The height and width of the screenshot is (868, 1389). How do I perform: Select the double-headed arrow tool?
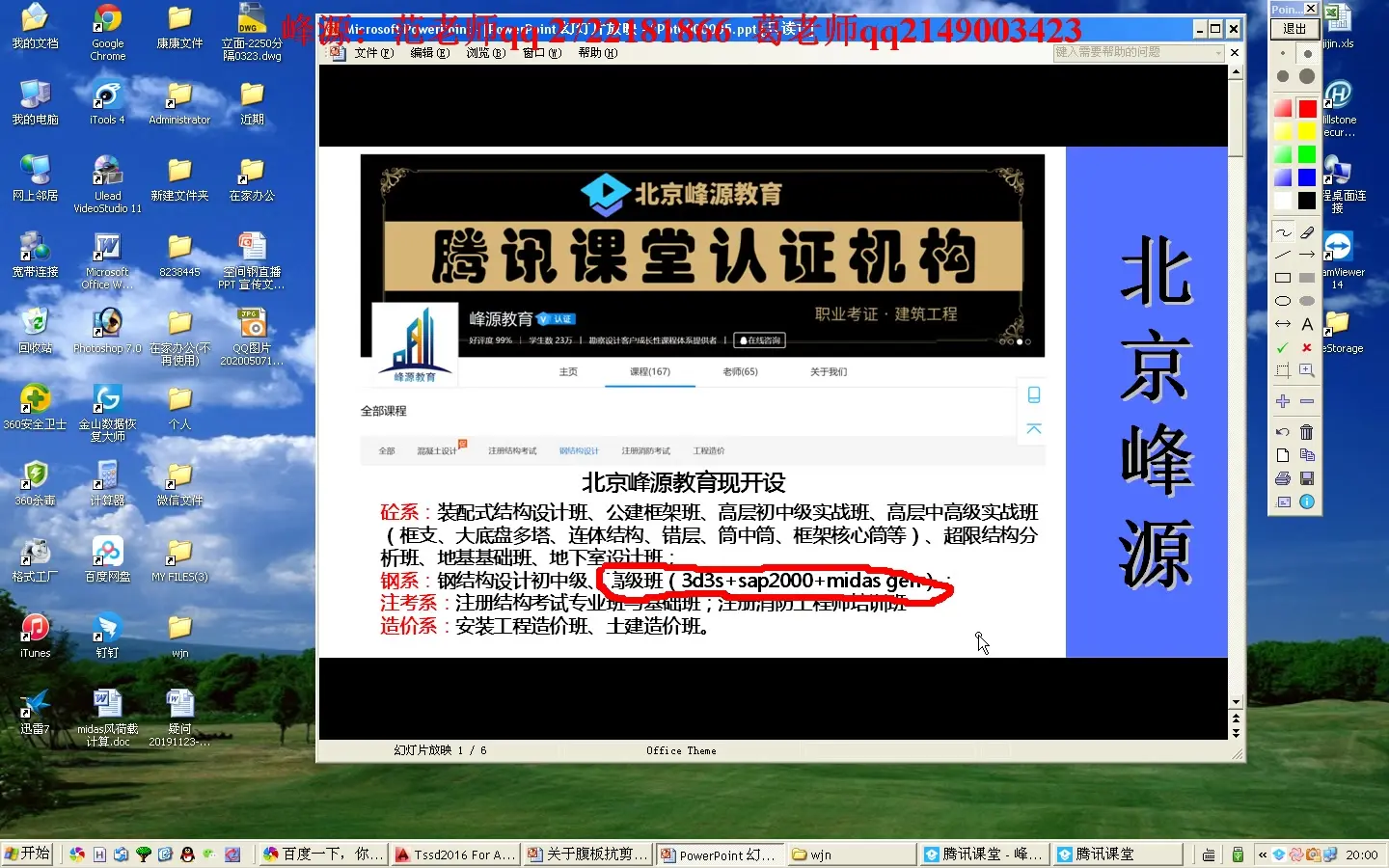coord(1283,324)
